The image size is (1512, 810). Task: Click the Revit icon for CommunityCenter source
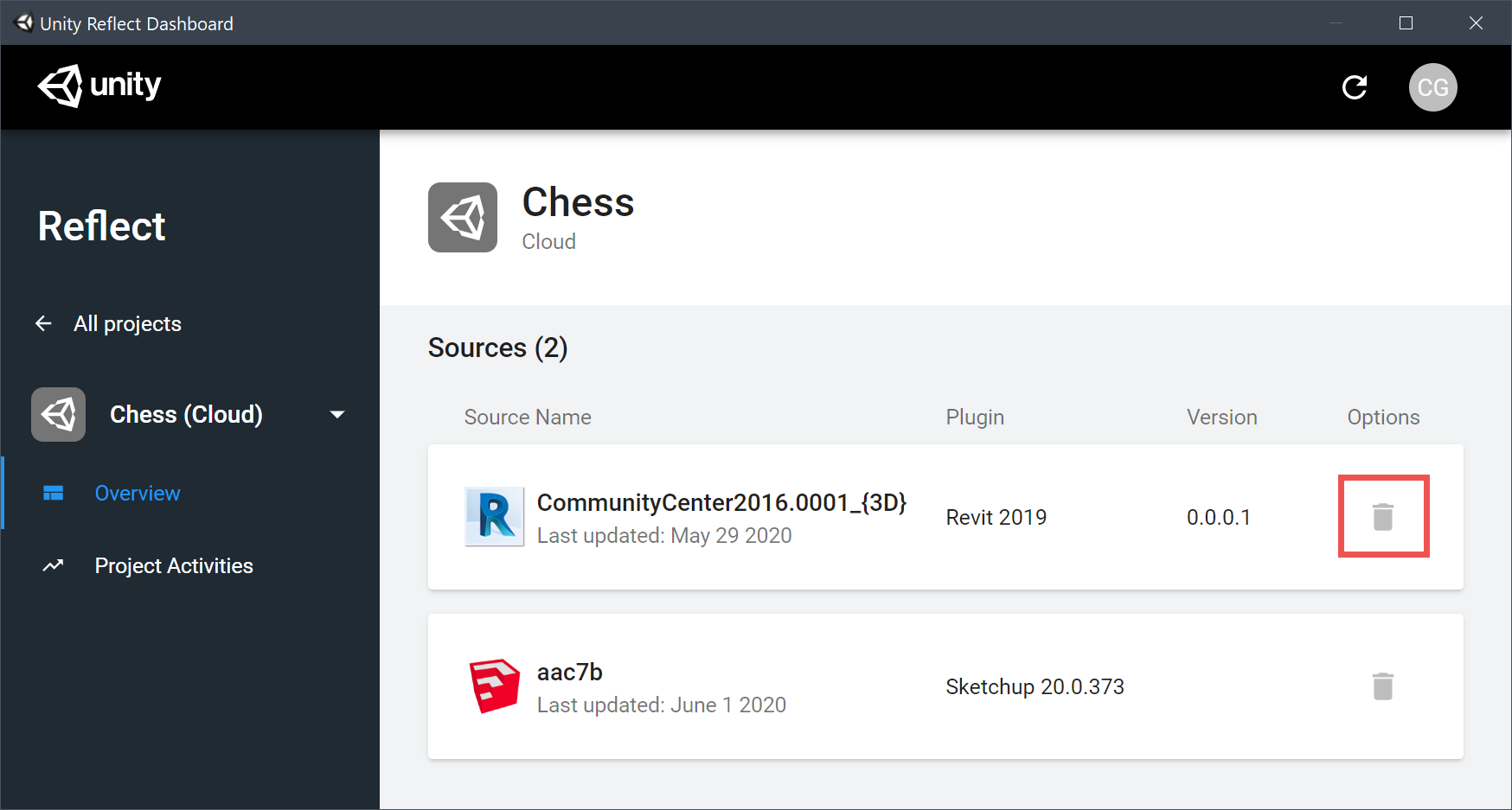coord(495,517)
